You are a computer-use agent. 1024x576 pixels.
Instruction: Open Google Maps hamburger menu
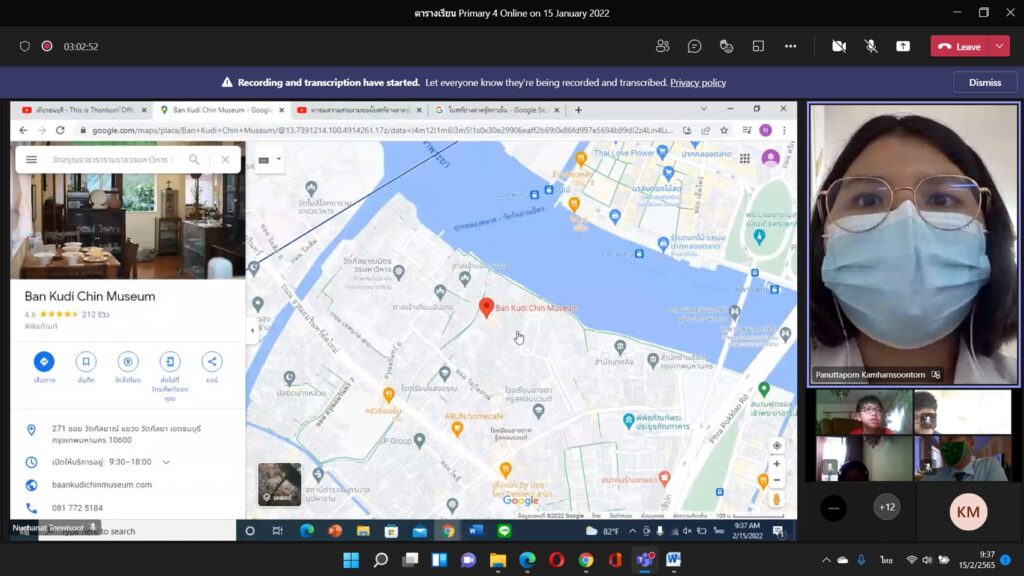coord(31,159)
